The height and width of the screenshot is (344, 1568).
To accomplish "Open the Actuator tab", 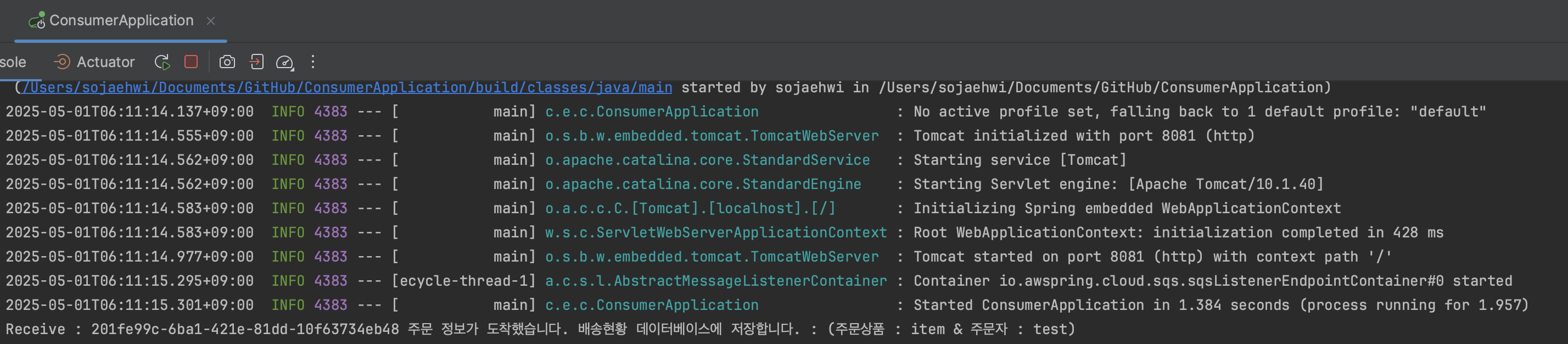I will coord(94,62).
